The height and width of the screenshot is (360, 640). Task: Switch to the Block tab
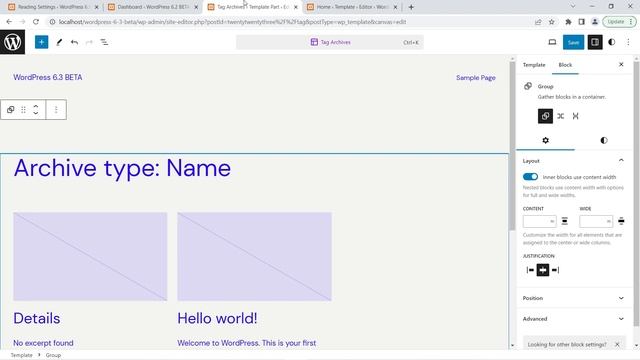(565, 65)
